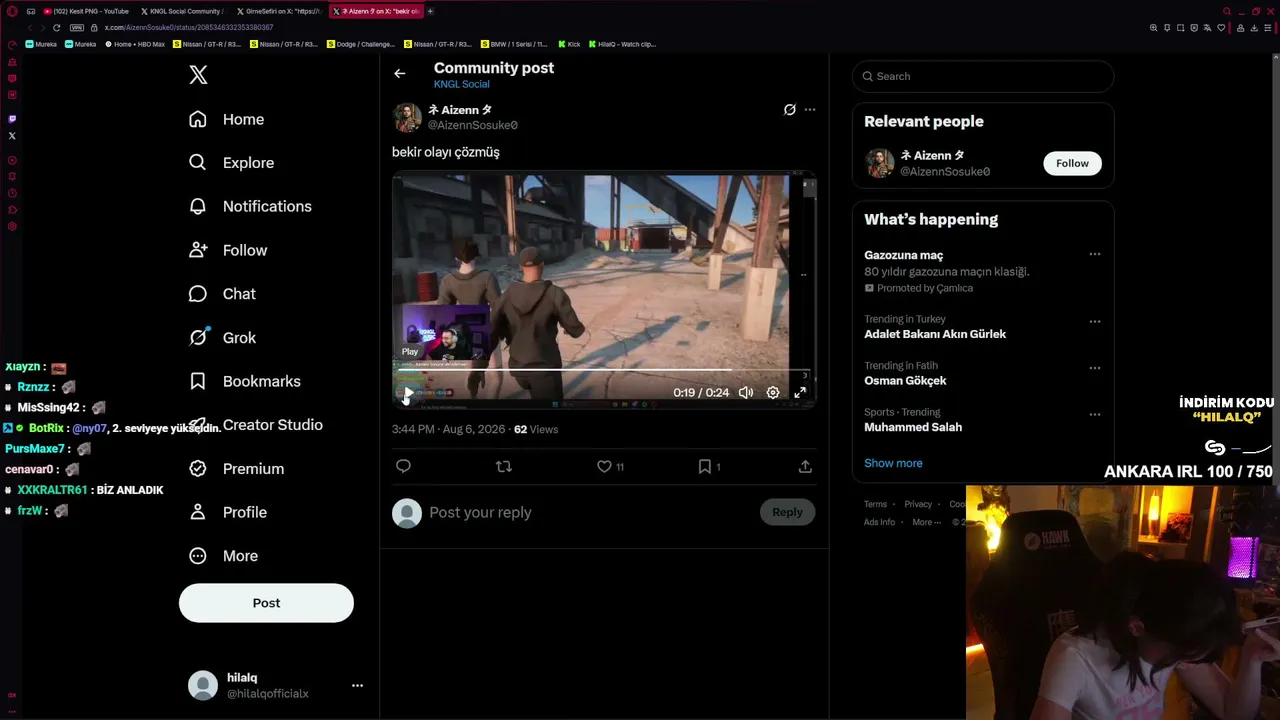The height and width of the screenshot is (720, 1280).
Task: Switch to the Kesit PNG YouTube tab
Action: [x=86, y=11]
